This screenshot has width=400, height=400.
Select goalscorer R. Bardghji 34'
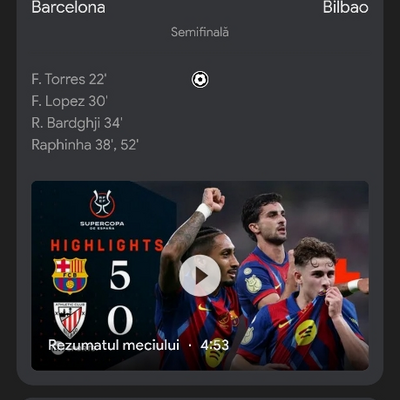click(x=77, y=123)
